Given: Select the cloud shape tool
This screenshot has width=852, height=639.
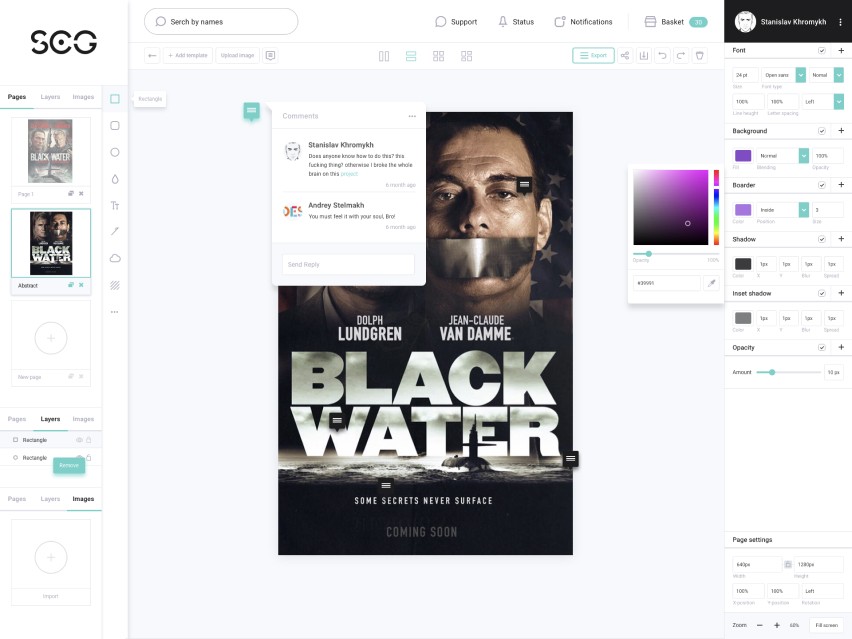Looking at the screenshot, I should (x=115, y=258).
